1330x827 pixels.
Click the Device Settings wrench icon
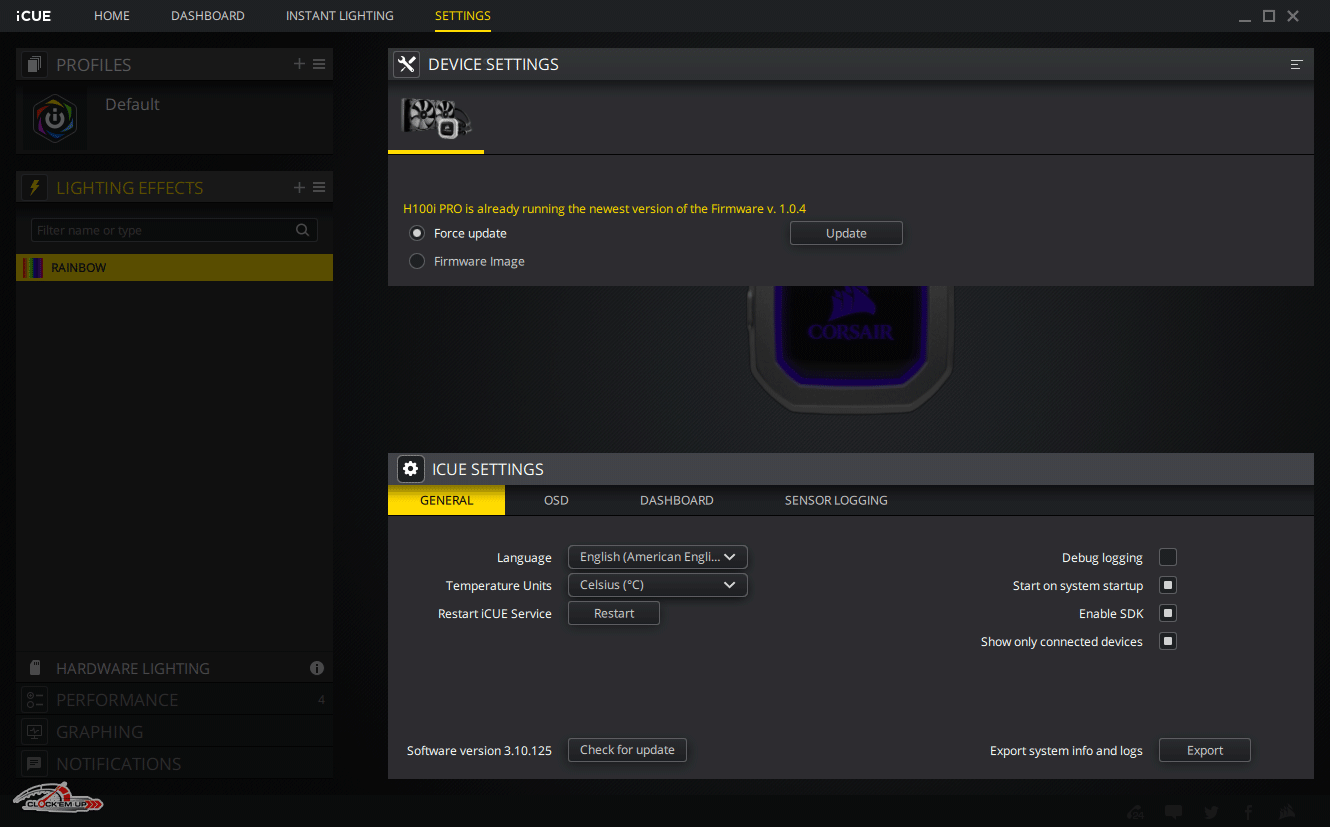point(406,64)
